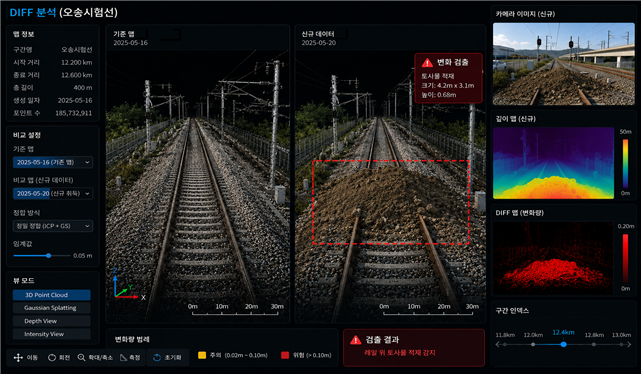
Task: Click the 12.4km marker on 구간 인덱스
Action: click(x=564, y=345)
